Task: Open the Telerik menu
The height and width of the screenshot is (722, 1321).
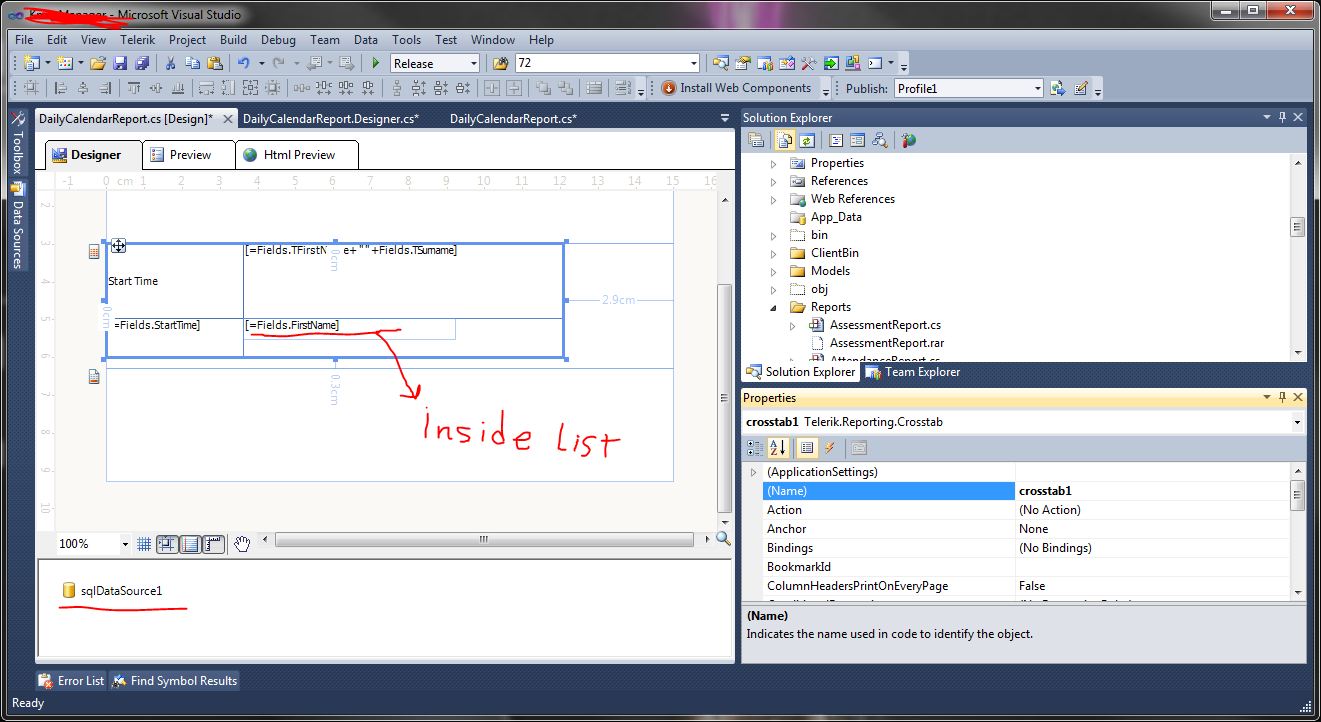Action: click(136, 40)
